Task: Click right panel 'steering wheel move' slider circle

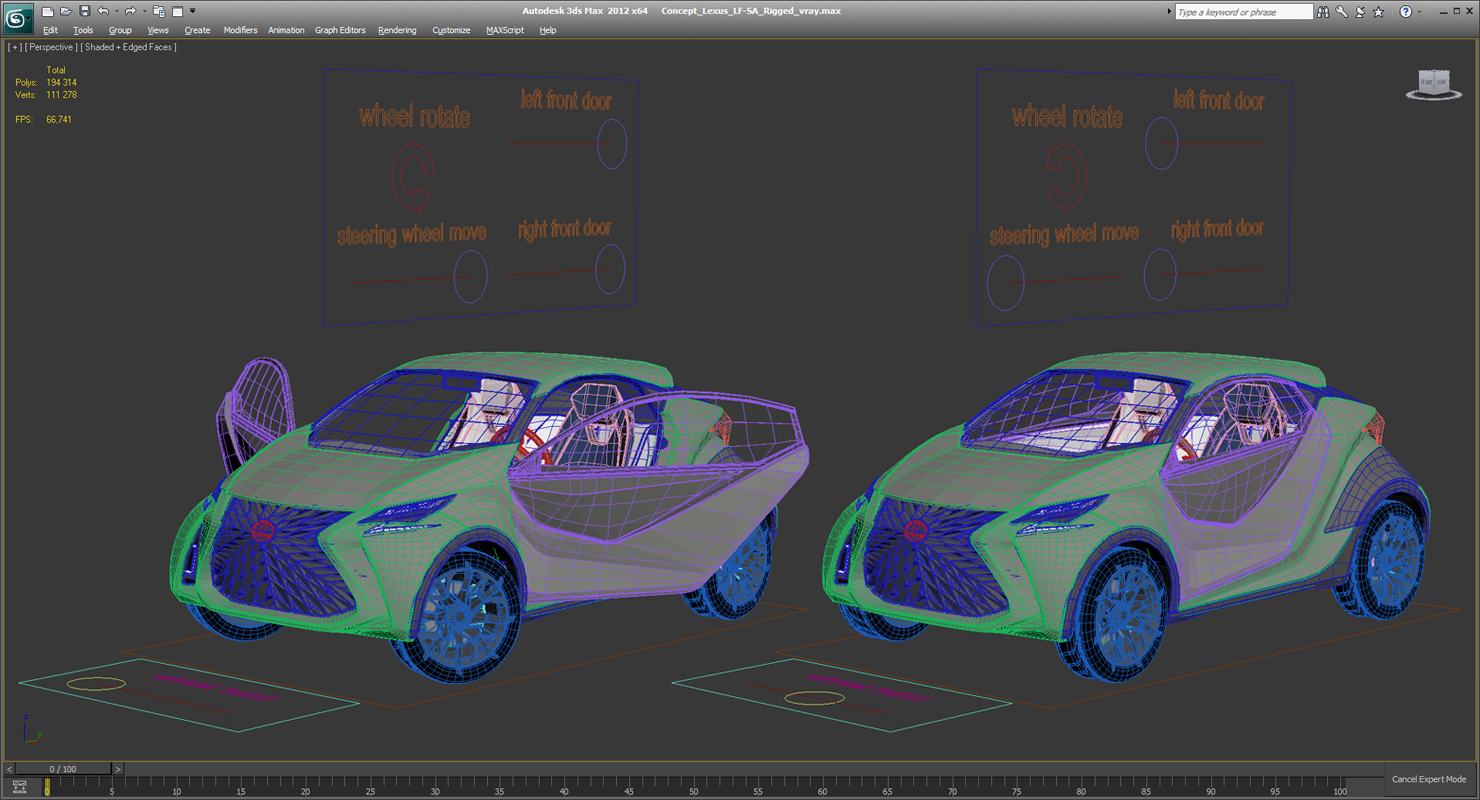Action: [x=1006, y=282]
